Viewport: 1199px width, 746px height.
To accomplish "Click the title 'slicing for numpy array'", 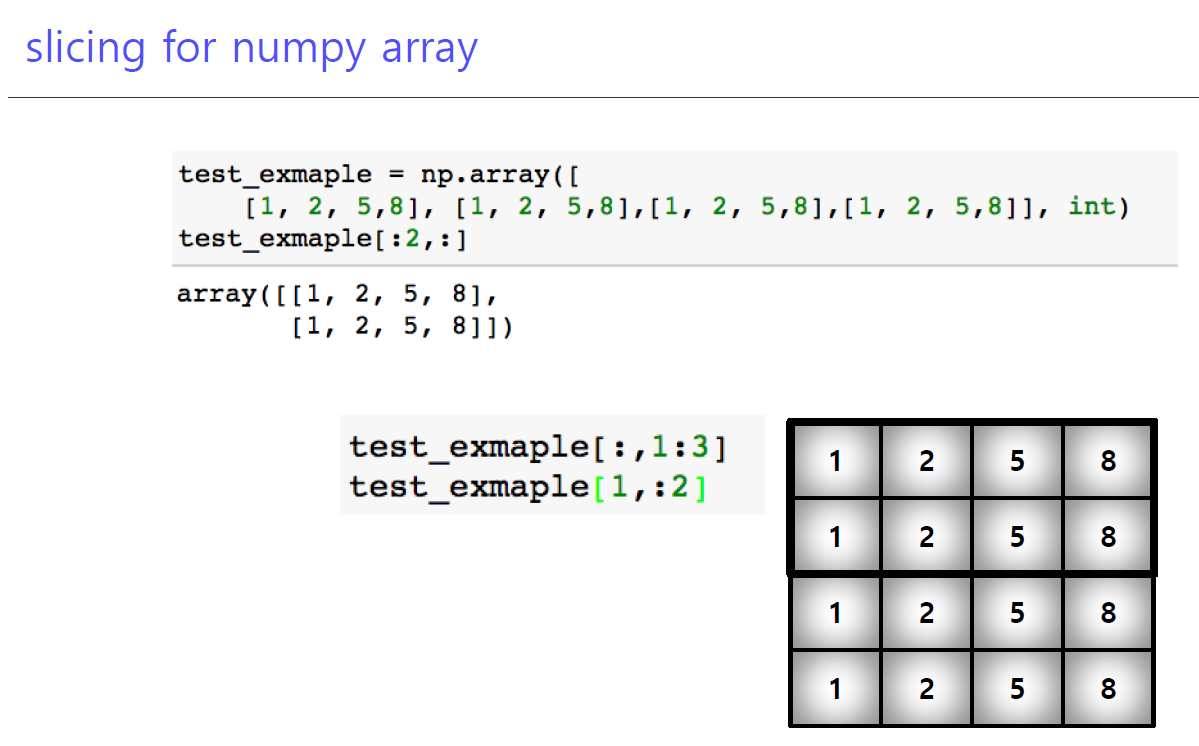I will [252, 48].
